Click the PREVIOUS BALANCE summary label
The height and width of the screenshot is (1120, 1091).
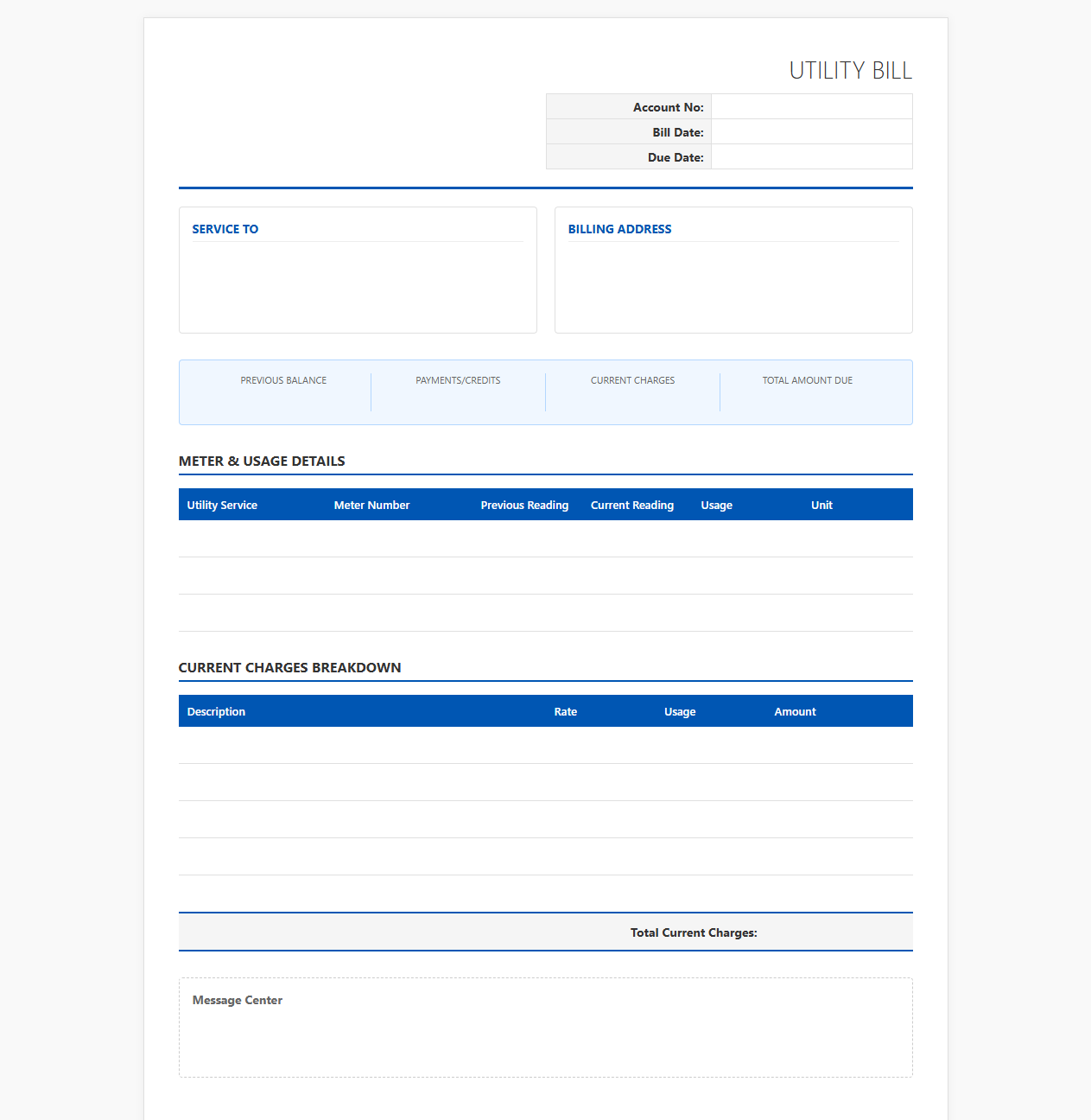[283, 380]
